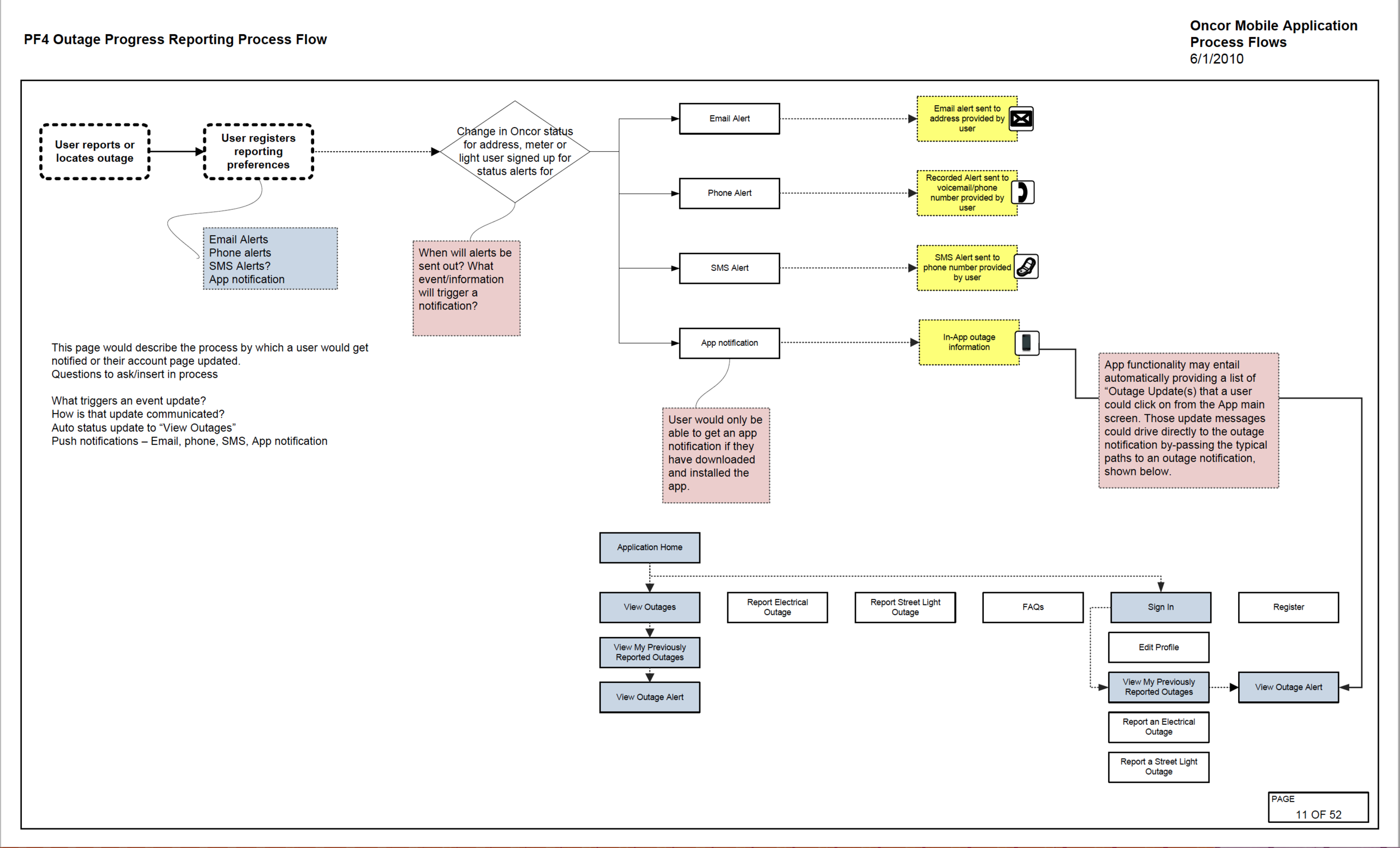Image resolution: width=1400 pixels, height=848 pixels.
Task: Click the Register box
Action: [x=1289, y=607]
